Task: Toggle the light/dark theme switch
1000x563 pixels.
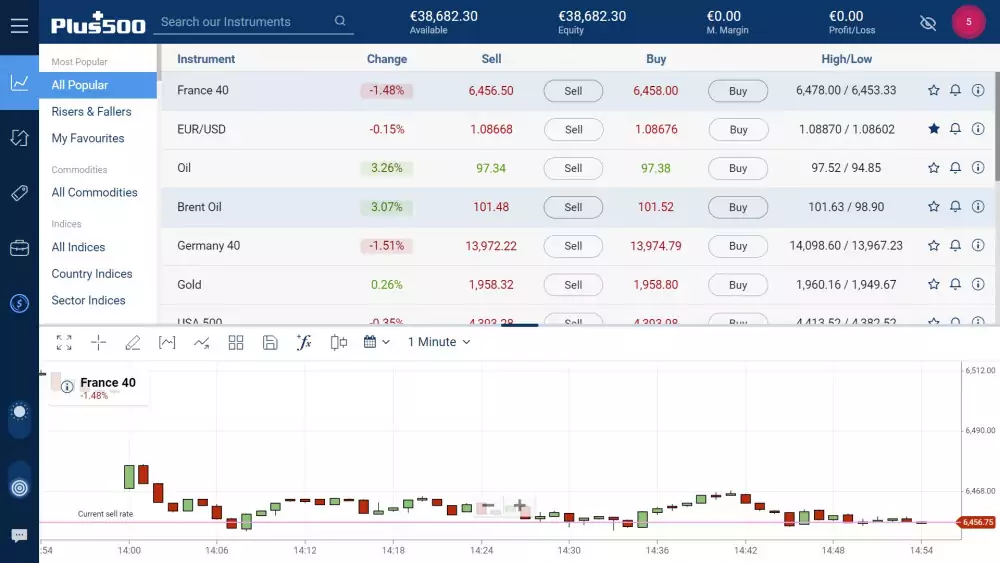Action: click(x=20, y=419)
